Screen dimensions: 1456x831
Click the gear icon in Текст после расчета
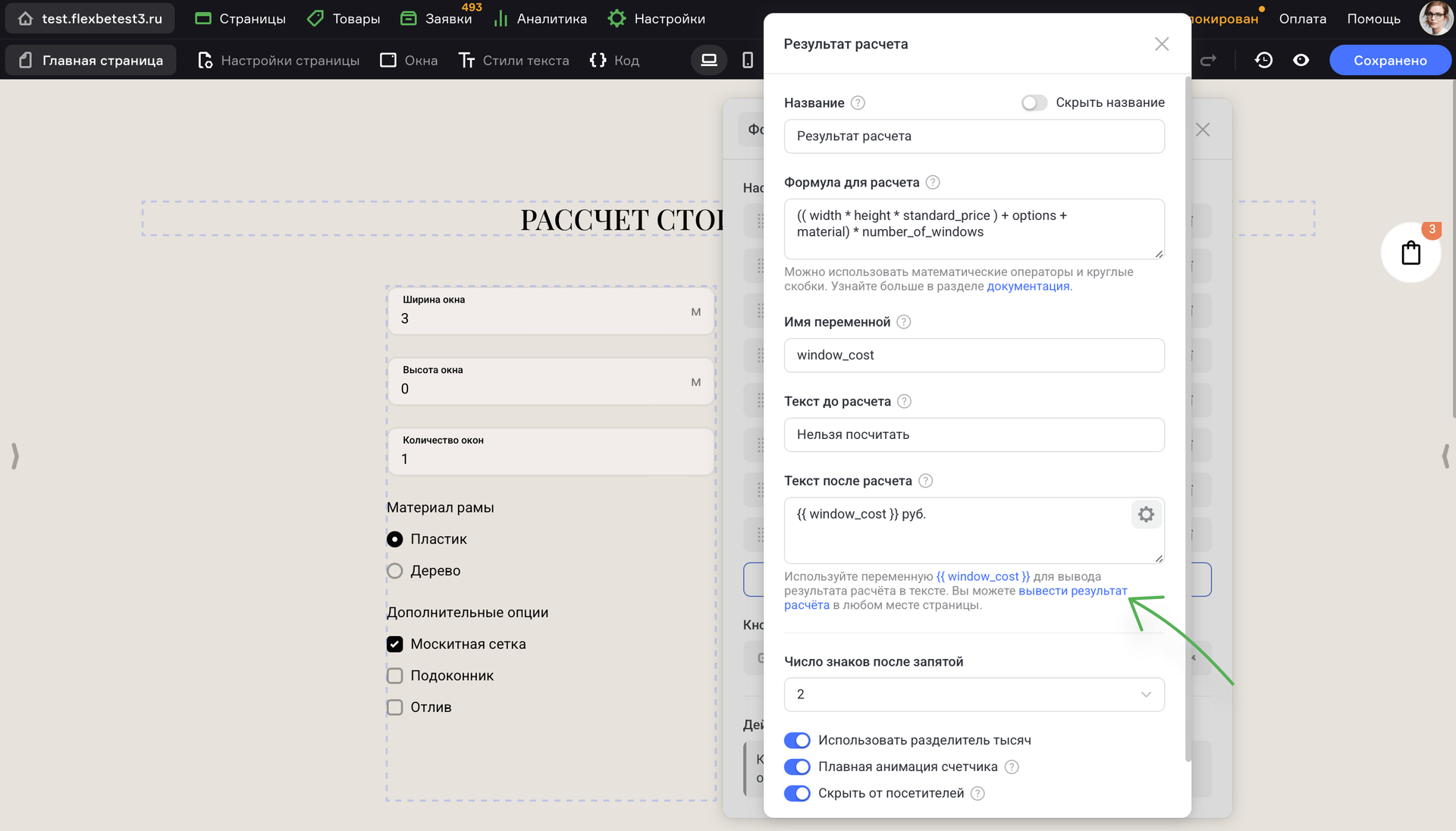(1146, 514)
